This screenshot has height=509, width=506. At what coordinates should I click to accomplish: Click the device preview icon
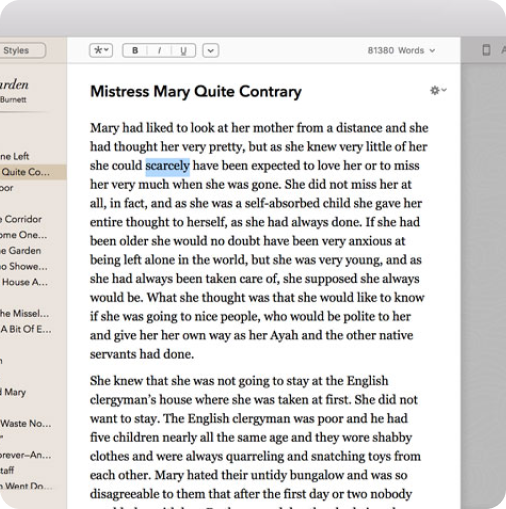pyautogui.click(x=486, y=50)
